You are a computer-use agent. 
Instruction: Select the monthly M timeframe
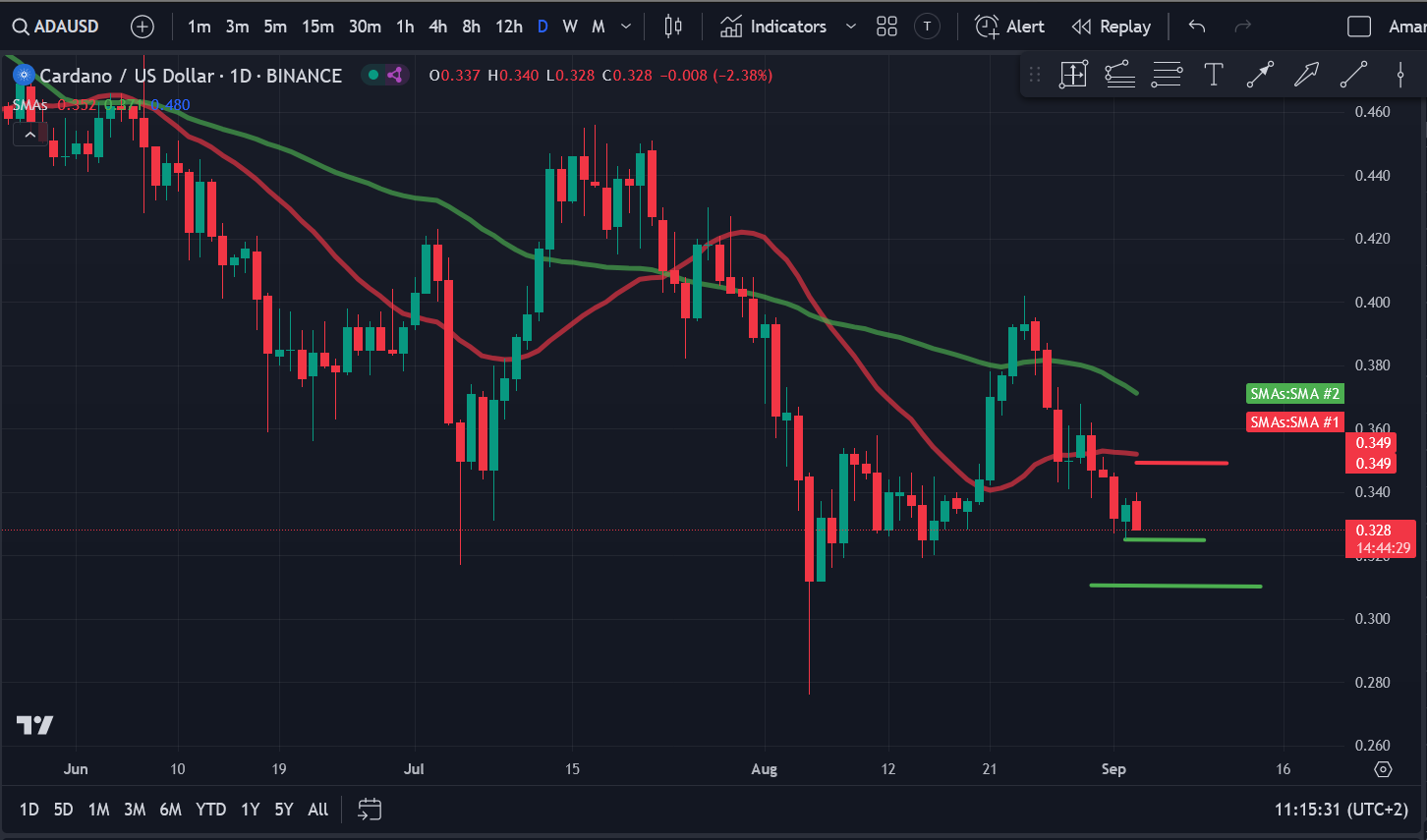click(598, 27)
